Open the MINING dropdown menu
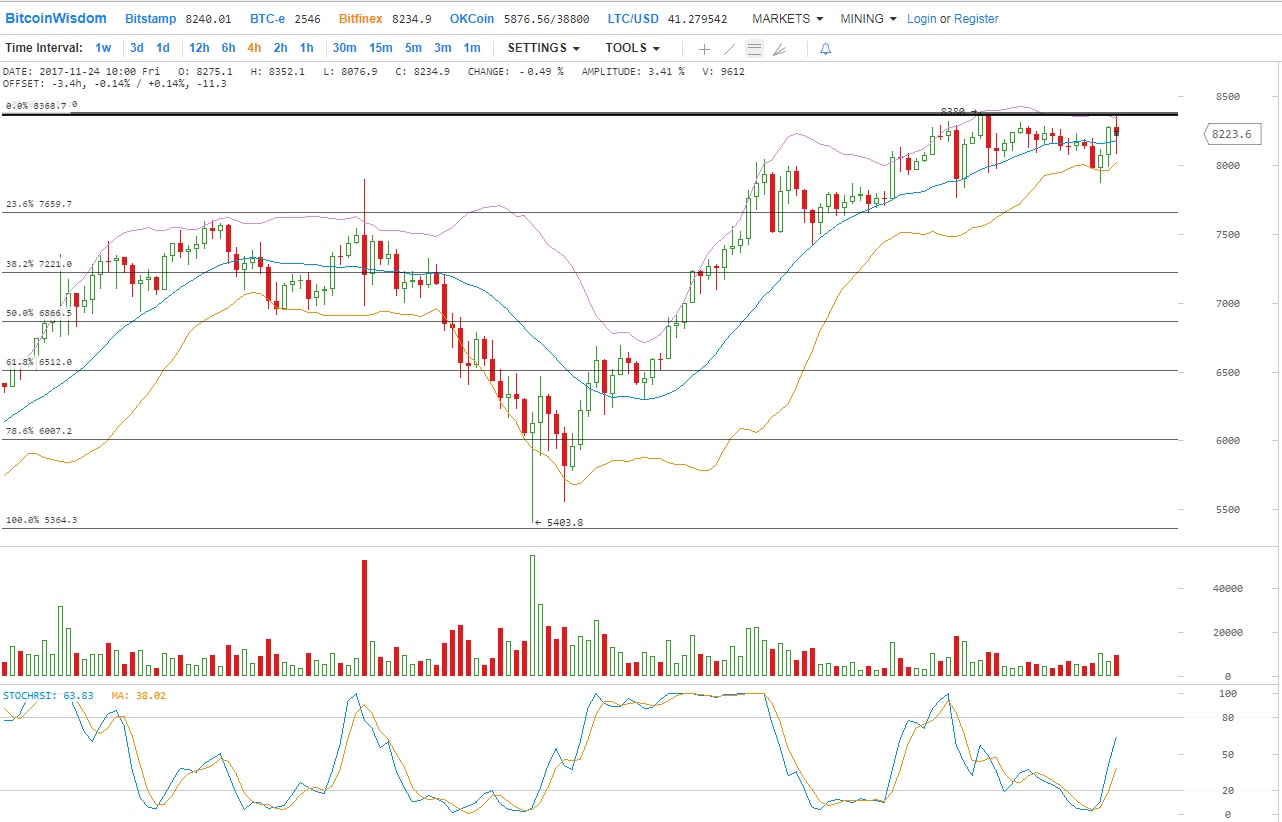 pyautogui.click(x=868, y=19)
